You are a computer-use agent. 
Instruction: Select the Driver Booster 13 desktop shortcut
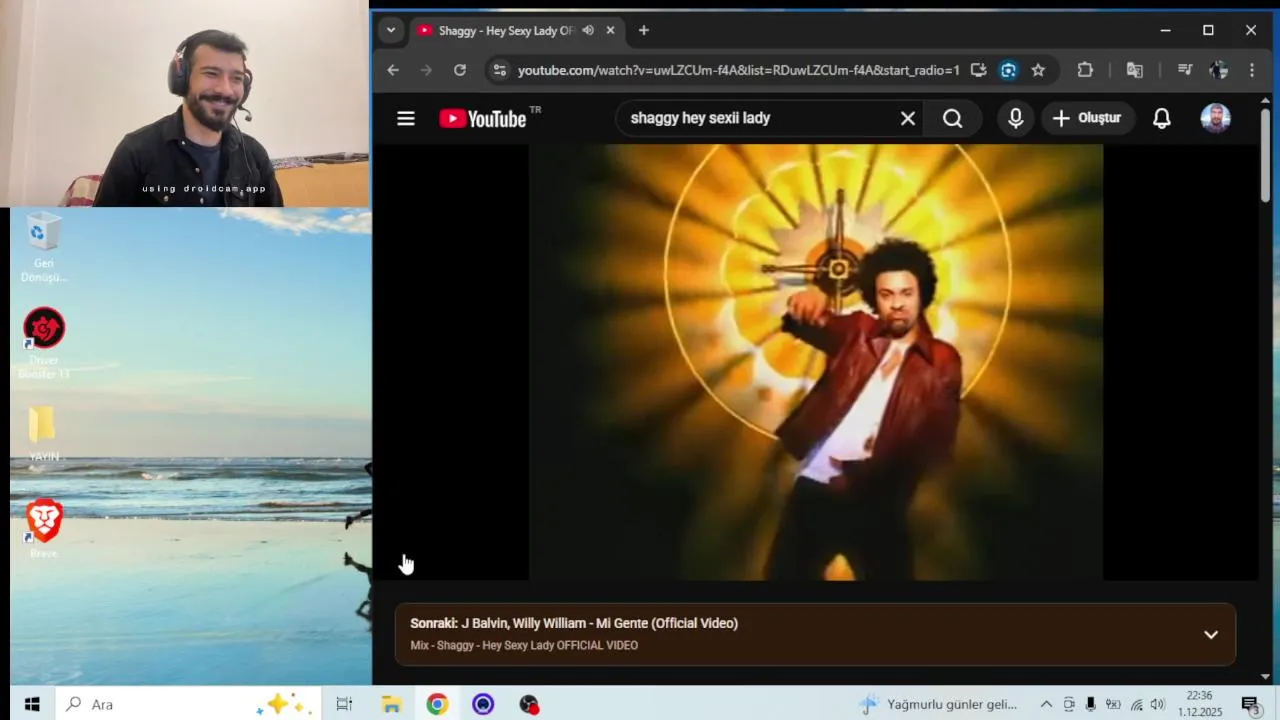click(43, 344)
